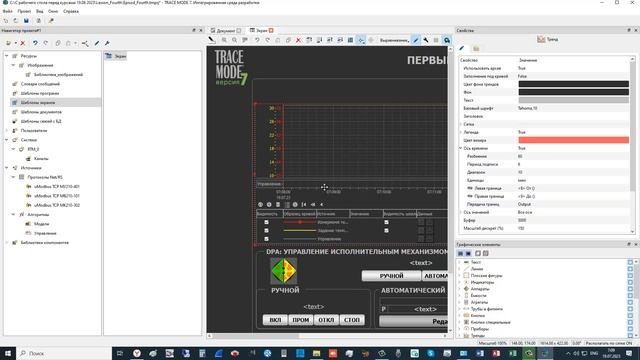Open the Справка menu
Image resolution: width=640 pixels, height=360 pixels.
tap(71, 11)
